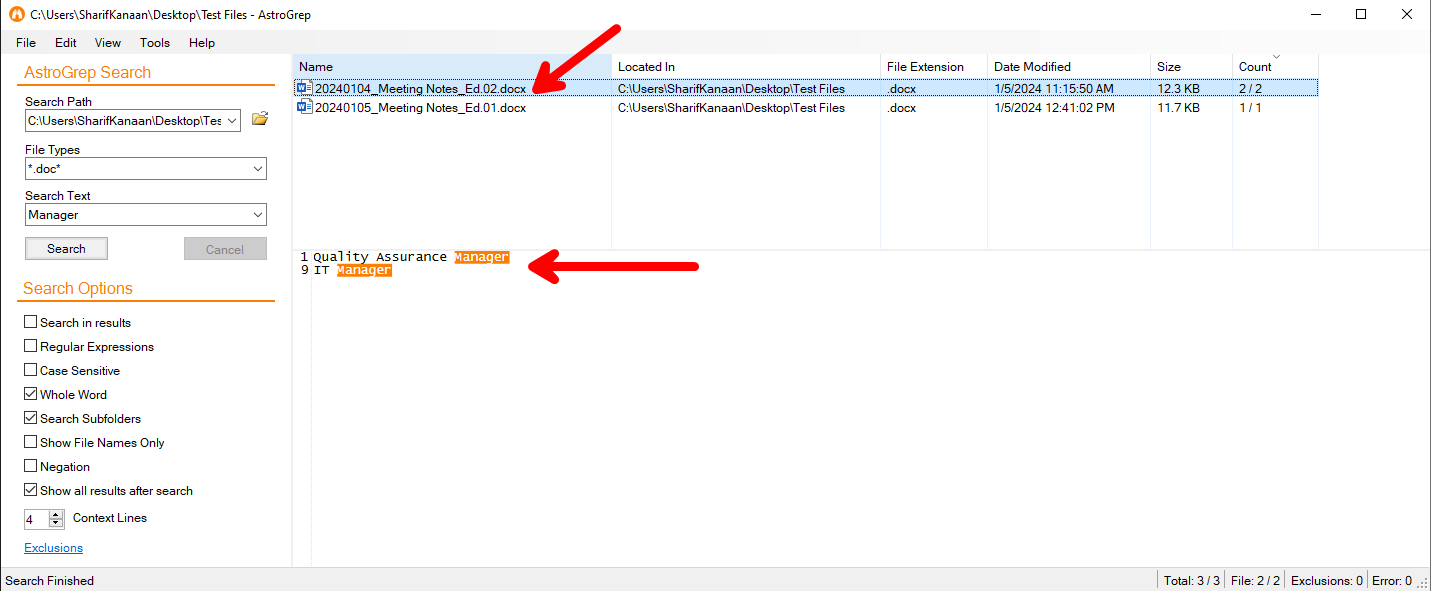This screenshot has height=591, width=1431.
Task: Open the Tools menu
Action: 155,43
